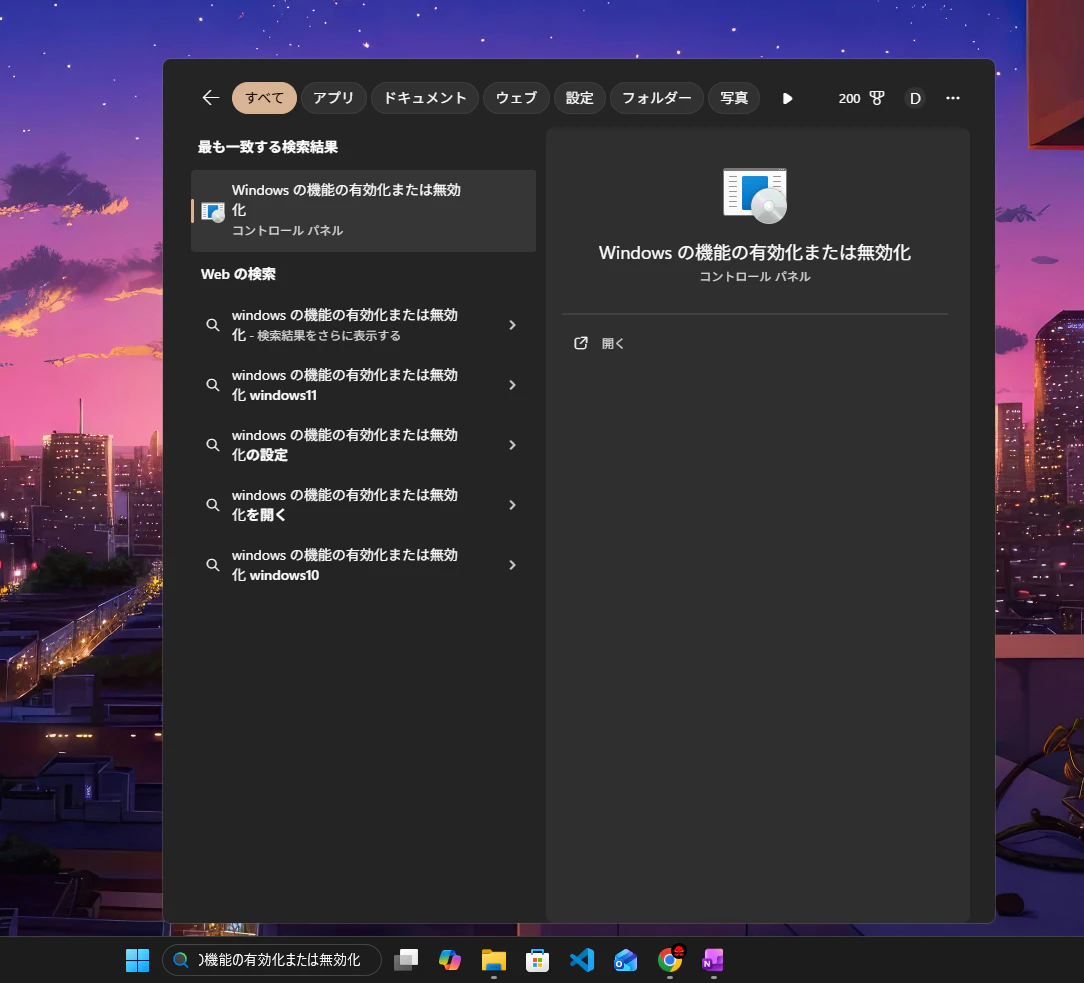Click the back arrow in search window
The height and width of the screenshot is (983, 1084).
[209, 98]
